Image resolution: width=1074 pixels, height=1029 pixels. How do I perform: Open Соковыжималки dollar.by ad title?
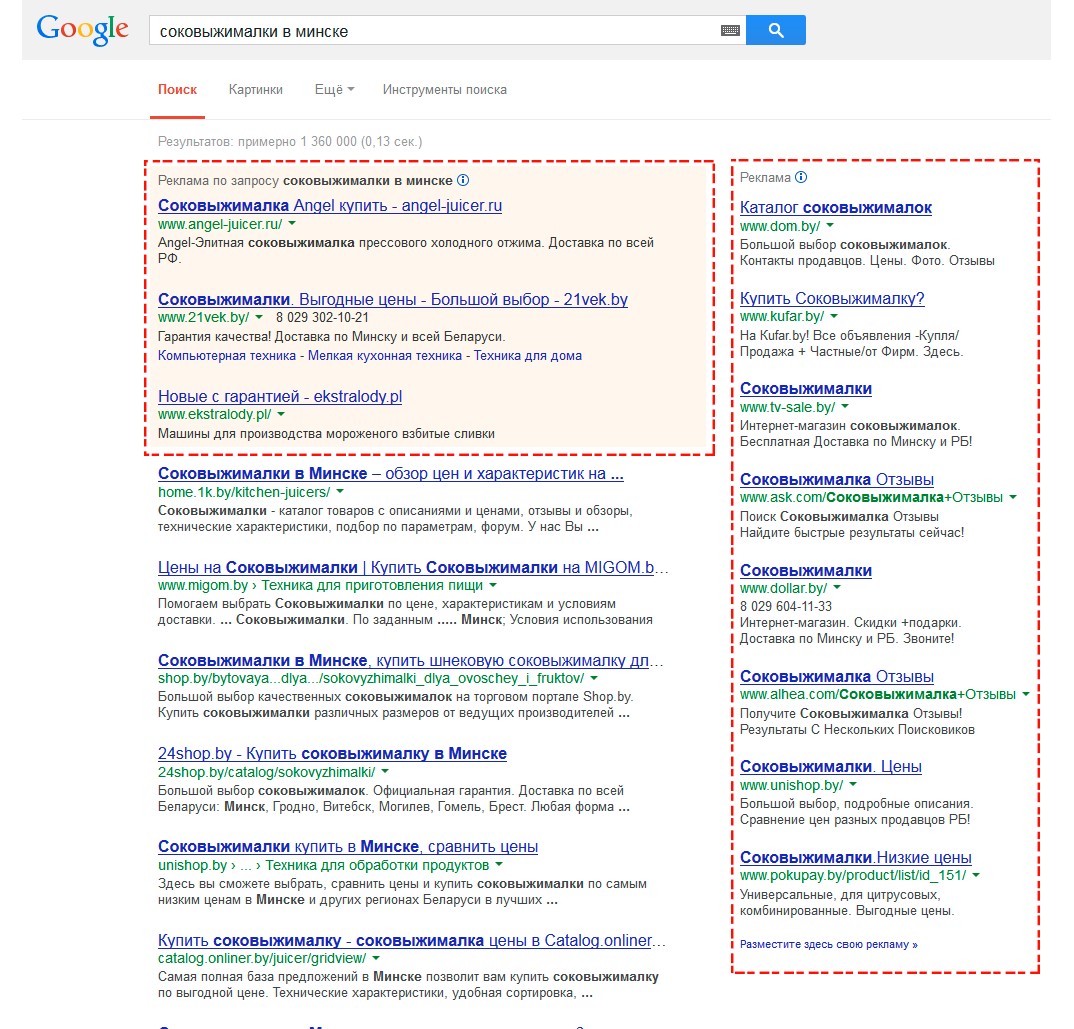806,570
